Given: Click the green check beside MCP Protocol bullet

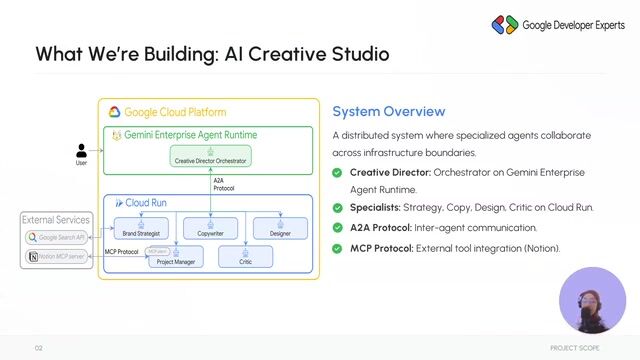Looking at the screenshot, I should (x=337, y=248).
